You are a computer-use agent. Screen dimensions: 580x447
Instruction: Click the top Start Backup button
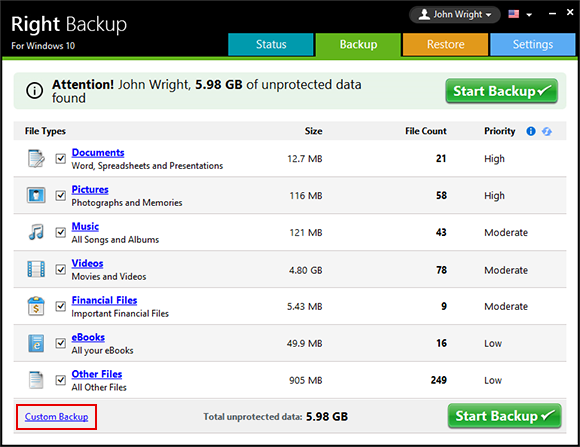tap(502, 91)
